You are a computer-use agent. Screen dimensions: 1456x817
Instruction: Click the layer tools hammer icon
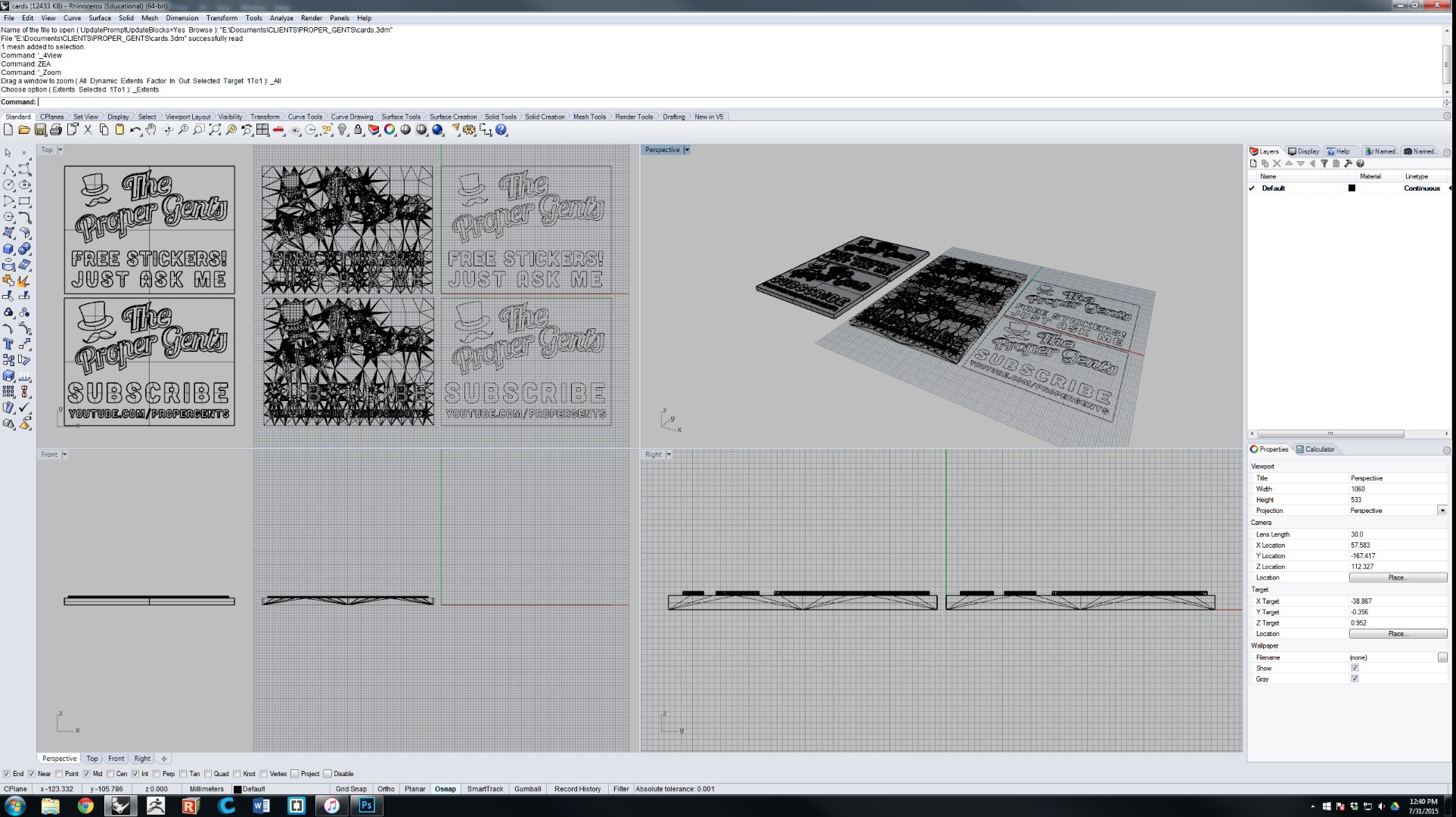tap(1348, 163)
